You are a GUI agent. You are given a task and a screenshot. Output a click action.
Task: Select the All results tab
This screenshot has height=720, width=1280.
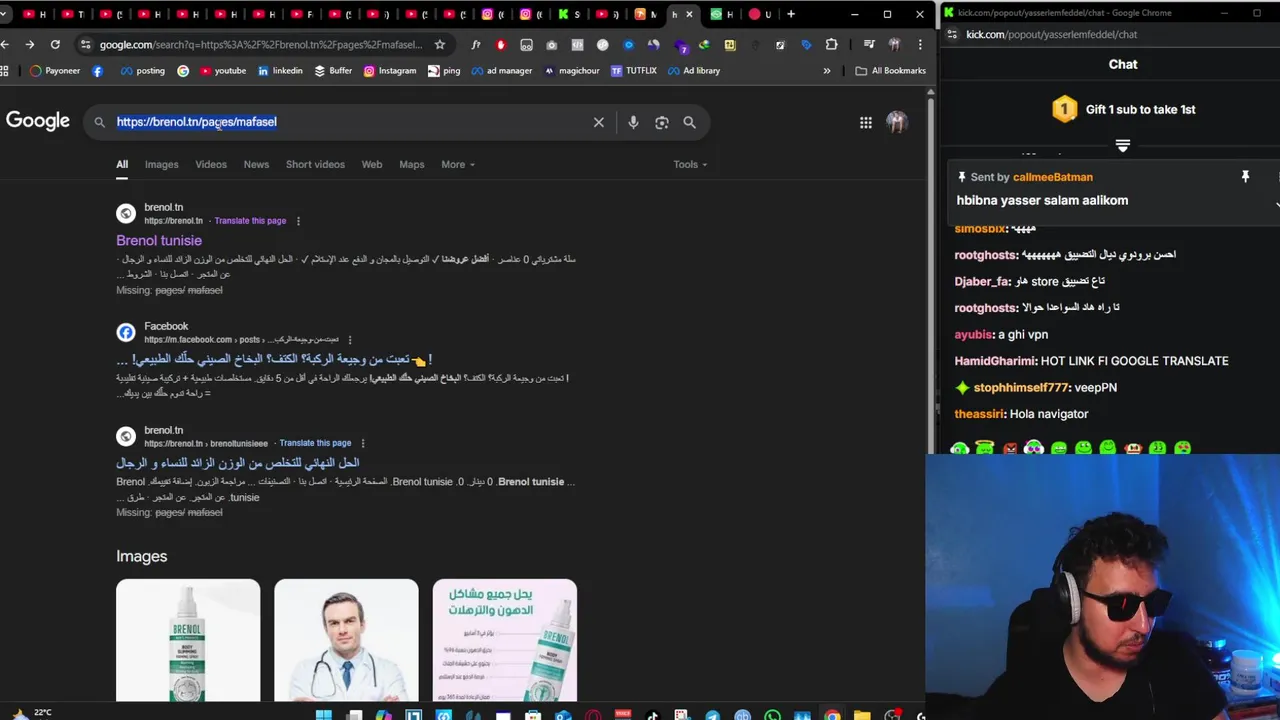point(122,164)
